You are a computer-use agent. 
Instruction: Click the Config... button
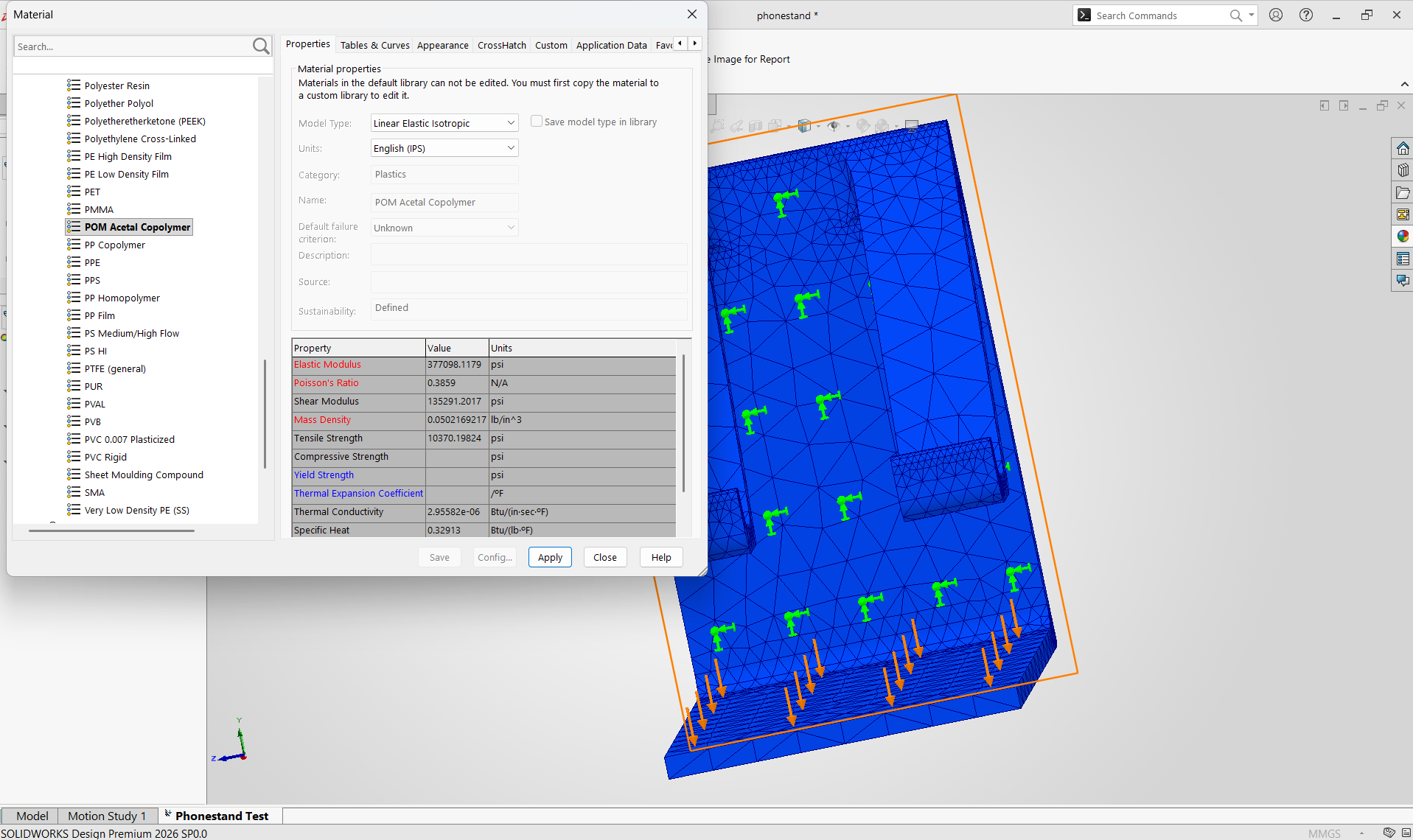point(495,558)
